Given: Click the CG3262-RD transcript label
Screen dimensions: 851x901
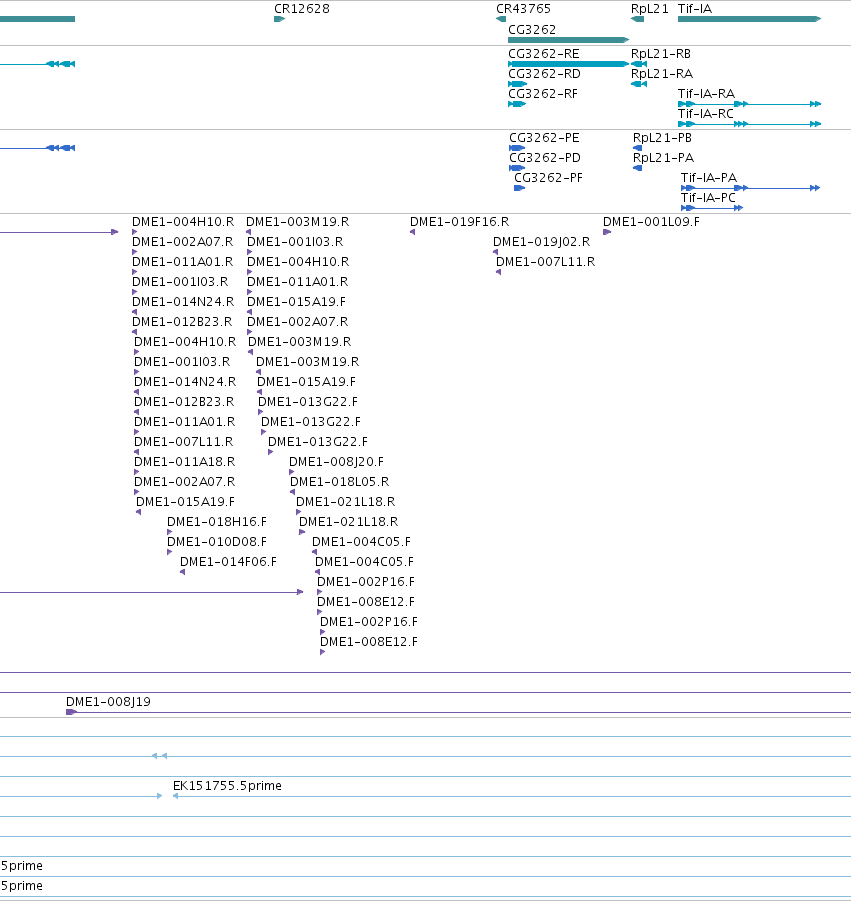Looking at the screenshot, I should point(544,74).
